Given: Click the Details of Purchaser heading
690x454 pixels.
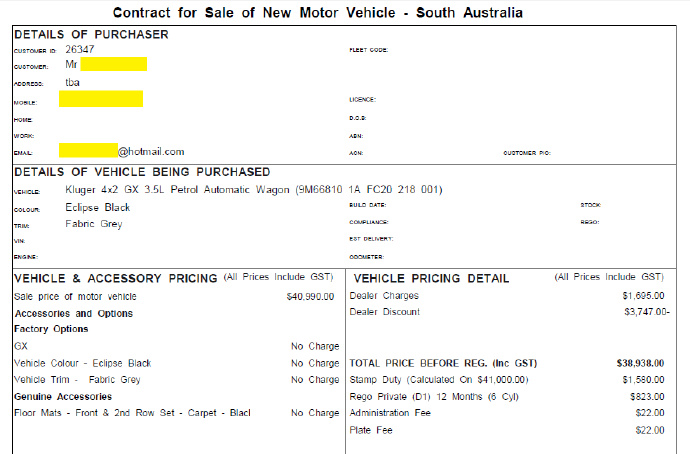Looking at the screenshot, I should 91,35.
